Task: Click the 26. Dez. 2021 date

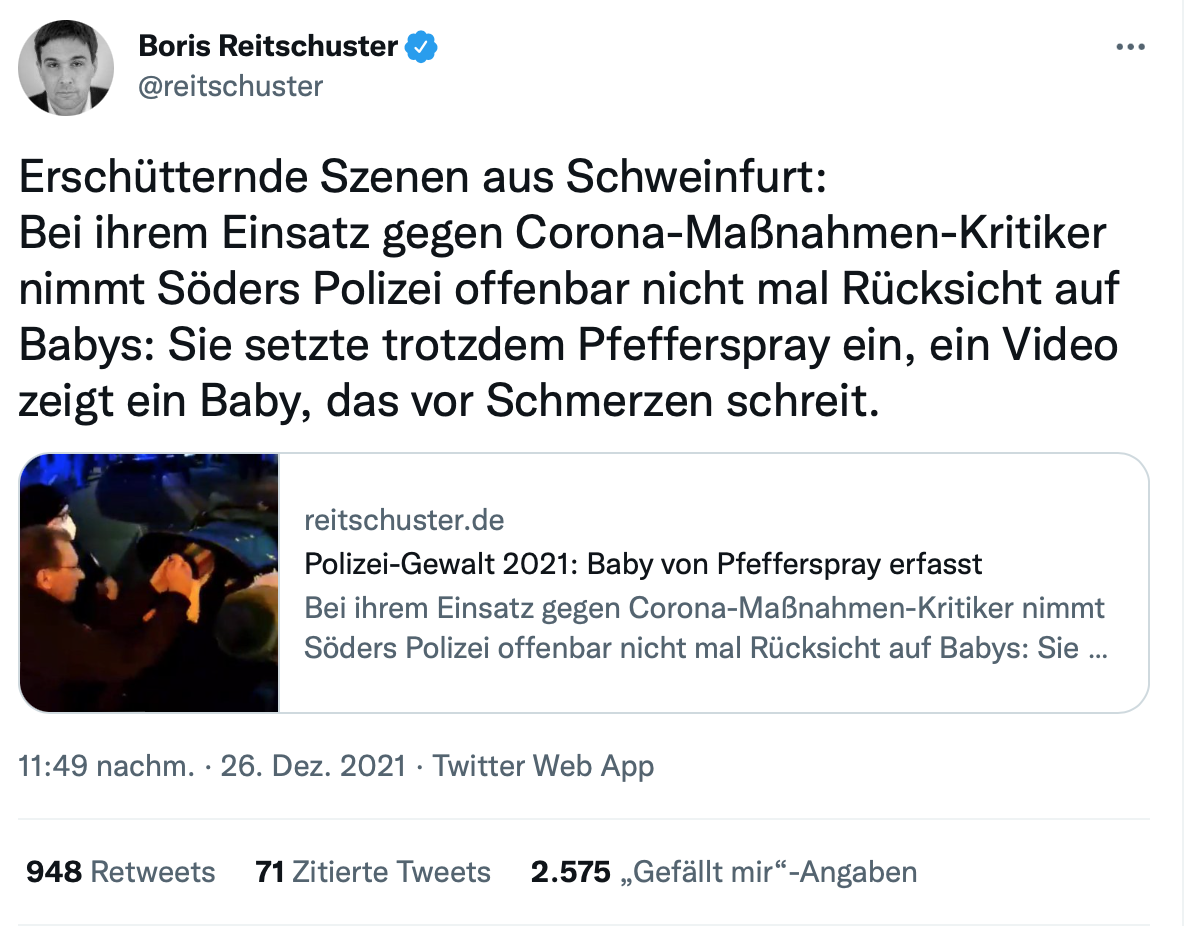Action: pos(313,766)
